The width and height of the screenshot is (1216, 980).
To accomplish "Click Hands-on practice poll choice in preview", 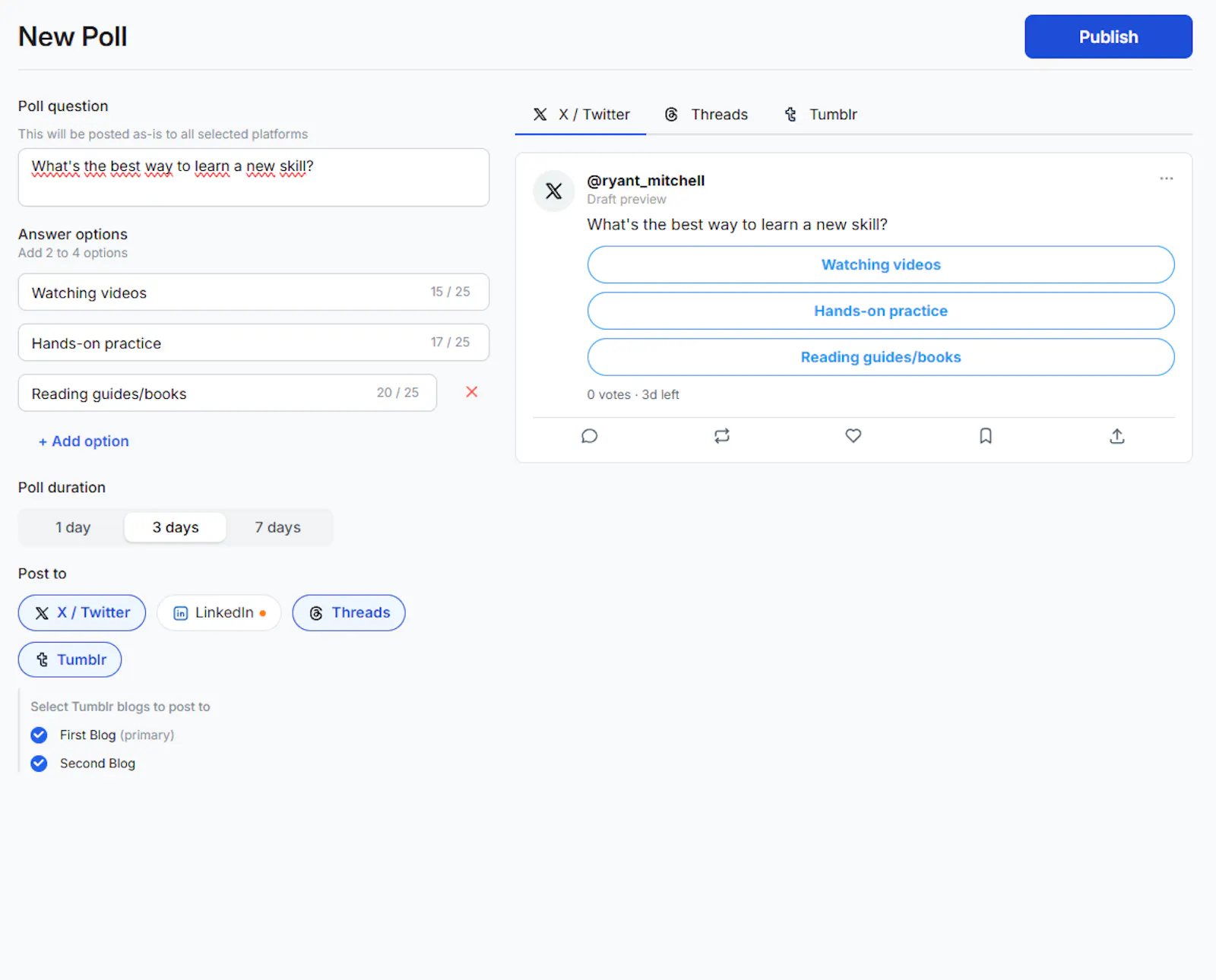I will point(881,311).
